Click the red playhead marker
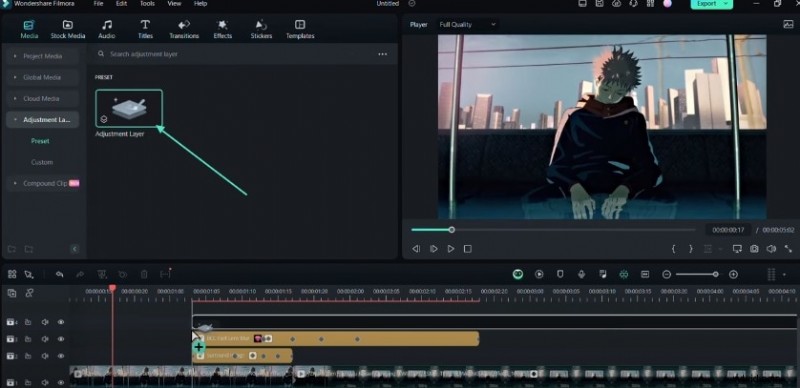Viewport: 800px width, 388px height. (x=112, y=288)
